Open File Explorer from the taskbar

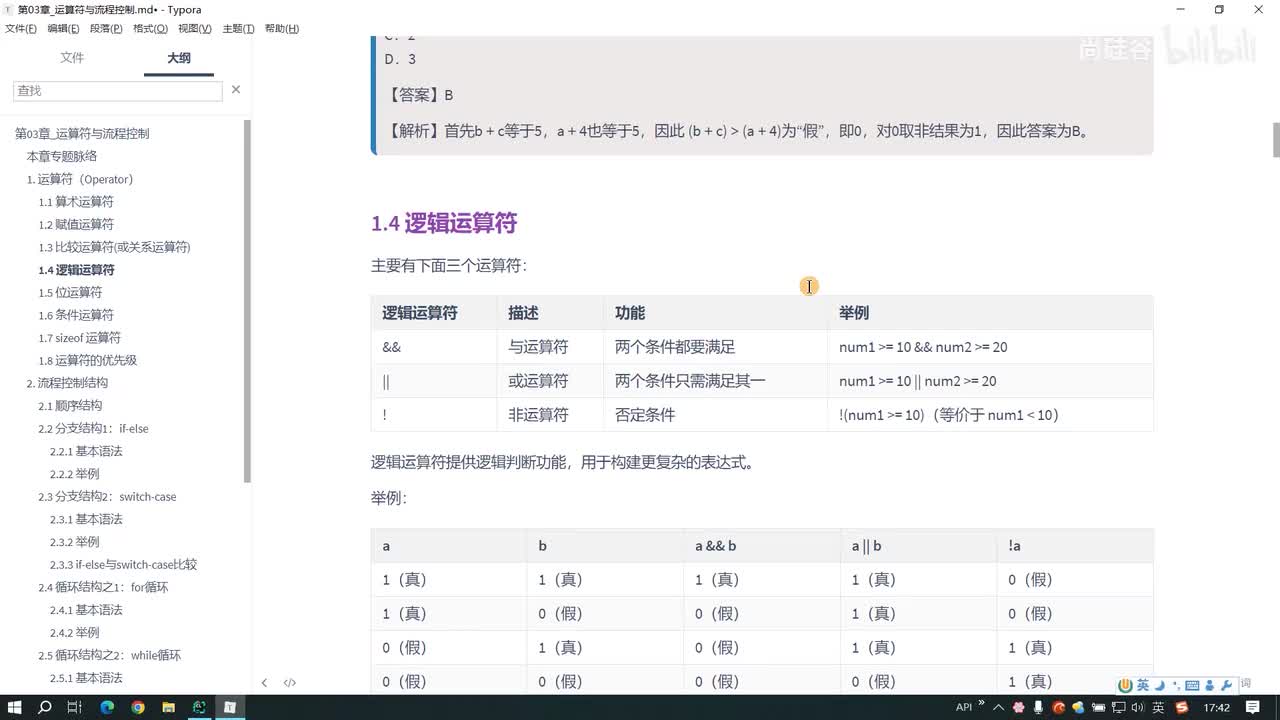(x=168, y=707)
